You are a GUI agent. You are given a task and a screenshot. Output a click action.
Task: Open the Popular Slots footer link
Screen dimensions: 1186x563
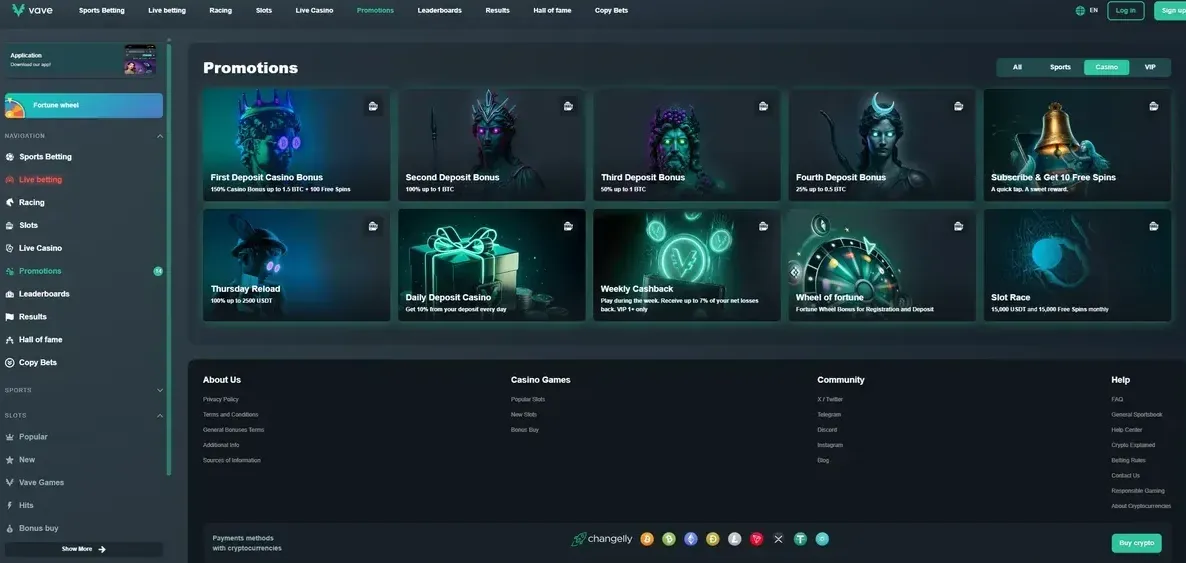(528, 400)
